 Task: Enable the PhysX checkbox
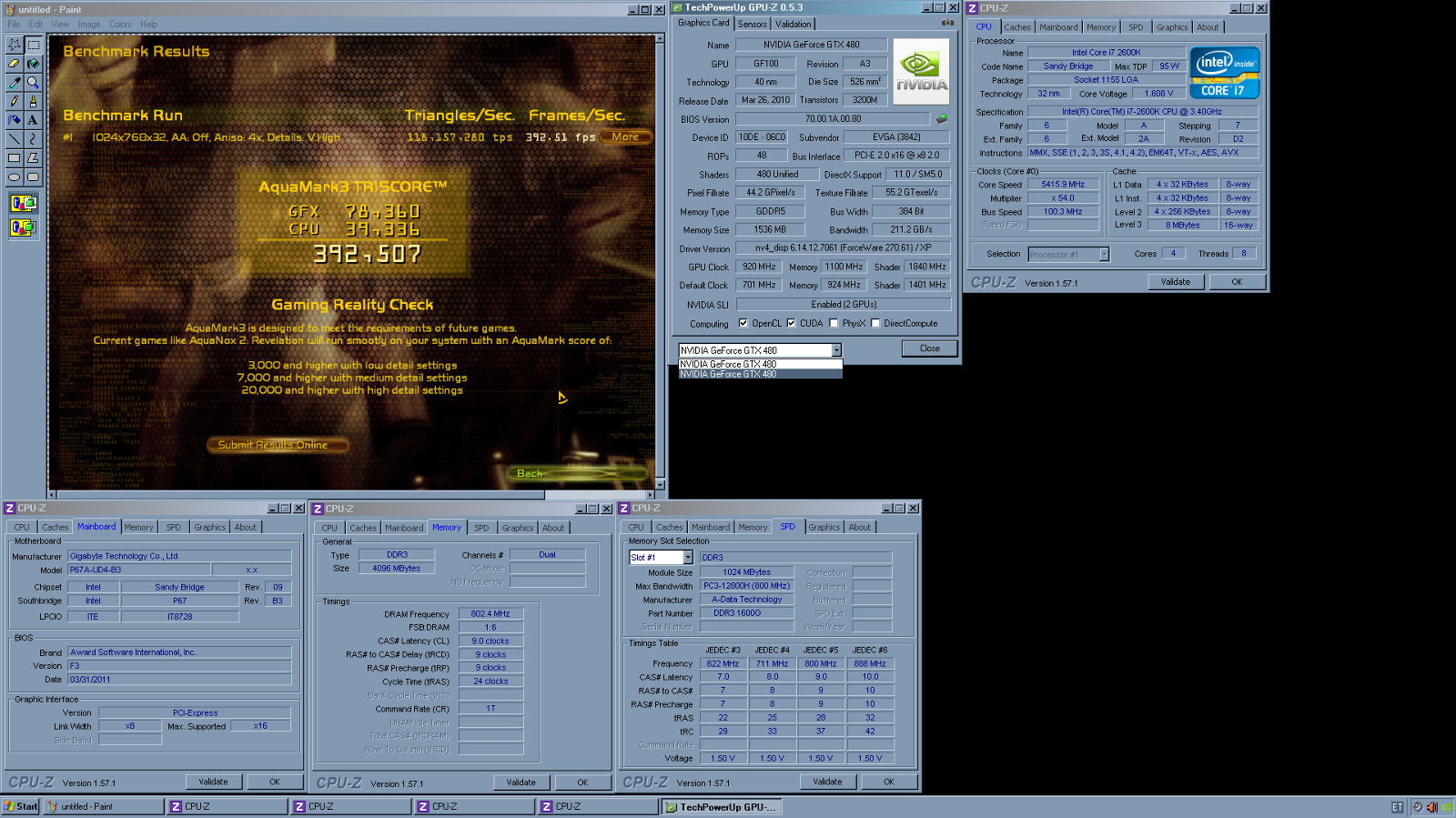(x=834, y=323)
